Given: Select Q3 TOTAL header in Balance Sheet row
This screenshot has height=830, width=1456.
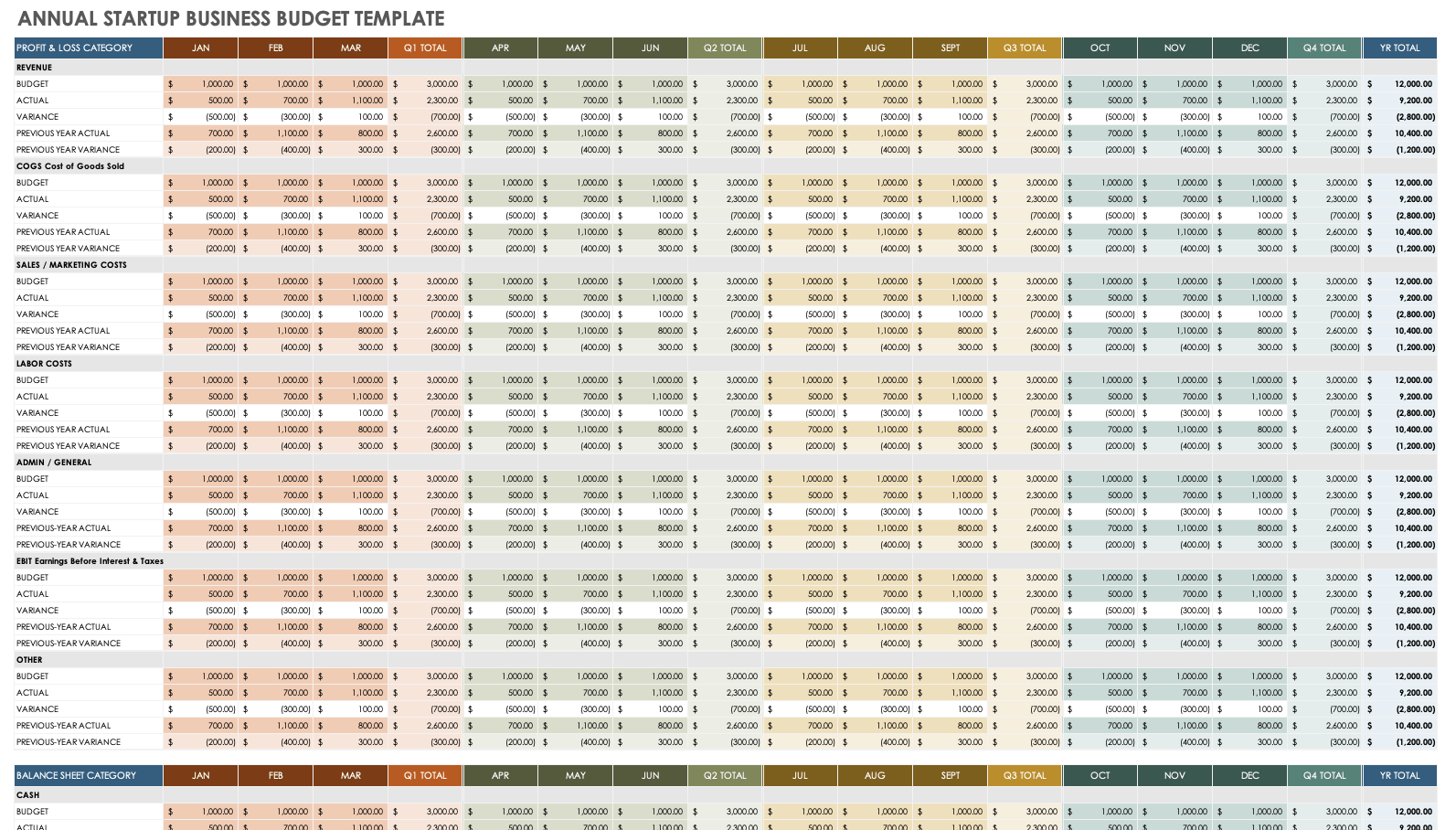Looking at the screenshot, I should click(x=1026, y=775).
